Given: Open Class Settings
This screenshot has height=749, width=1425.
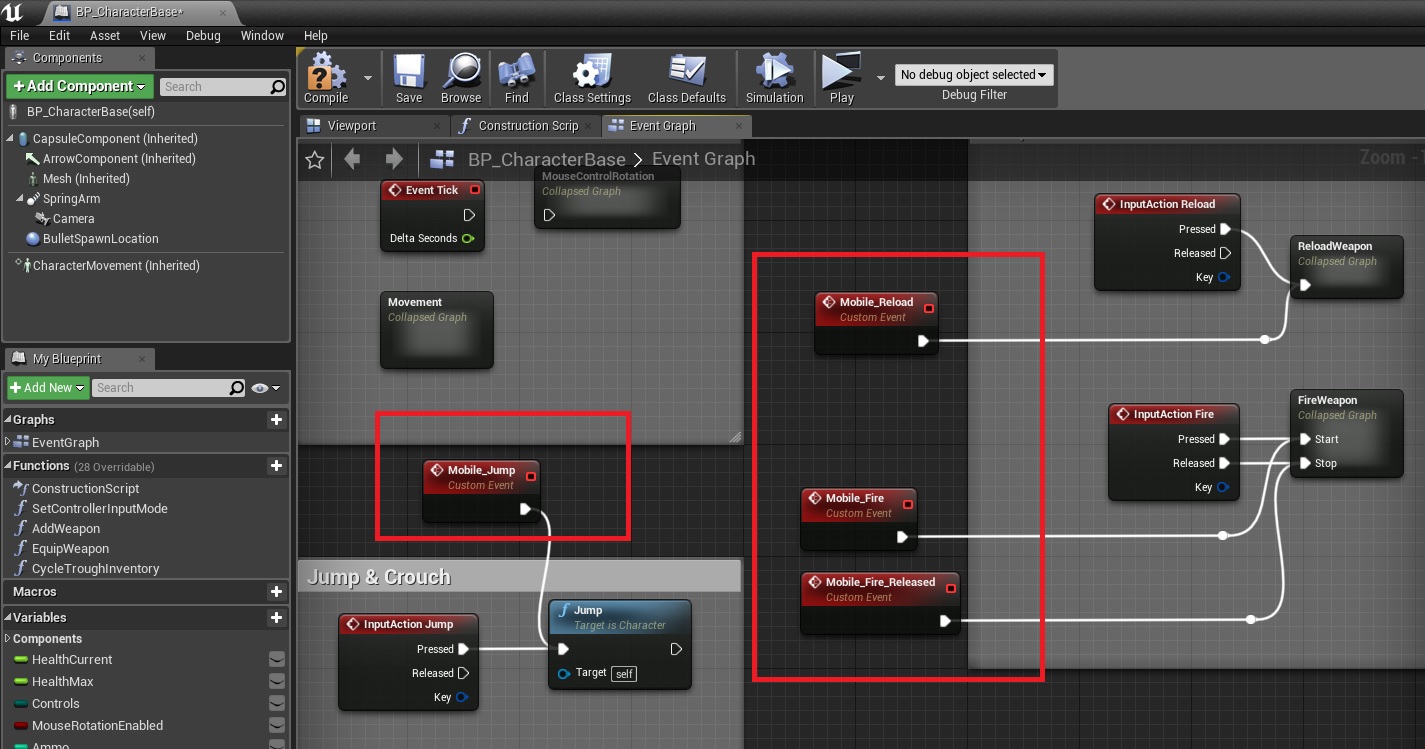Looking at the screenshot, I should click(592, 74).
